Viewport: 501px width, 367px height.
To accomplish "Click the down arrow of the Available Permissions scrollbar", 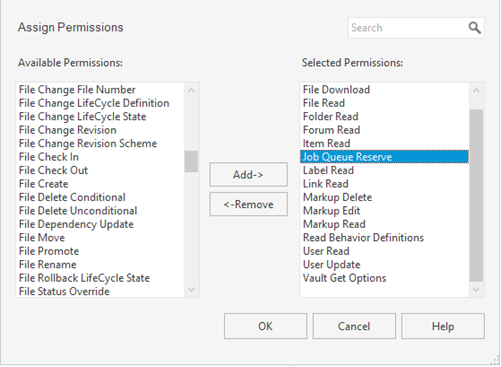I will coord(191,289).
